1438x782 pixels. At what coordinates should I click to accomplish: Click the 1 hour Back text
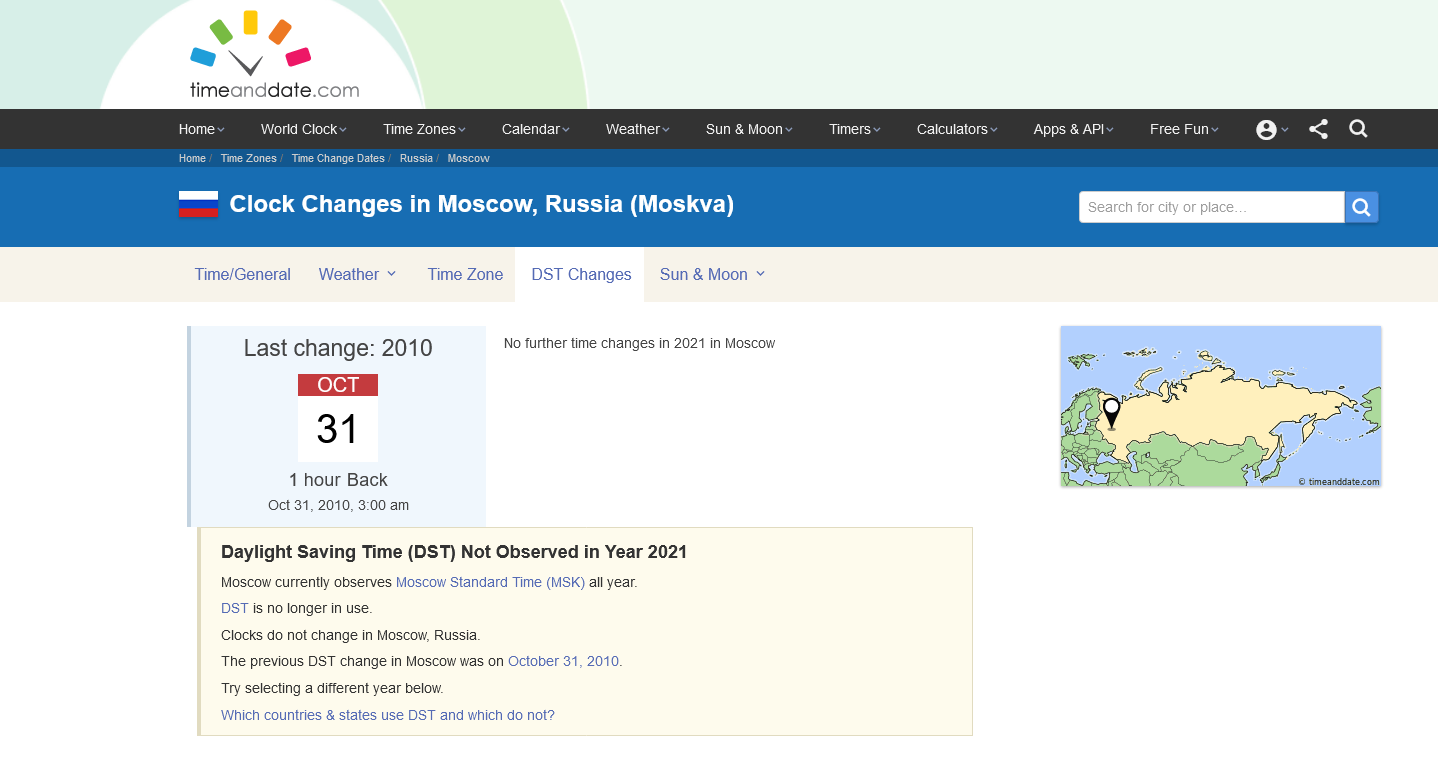[x=338, y=480]
